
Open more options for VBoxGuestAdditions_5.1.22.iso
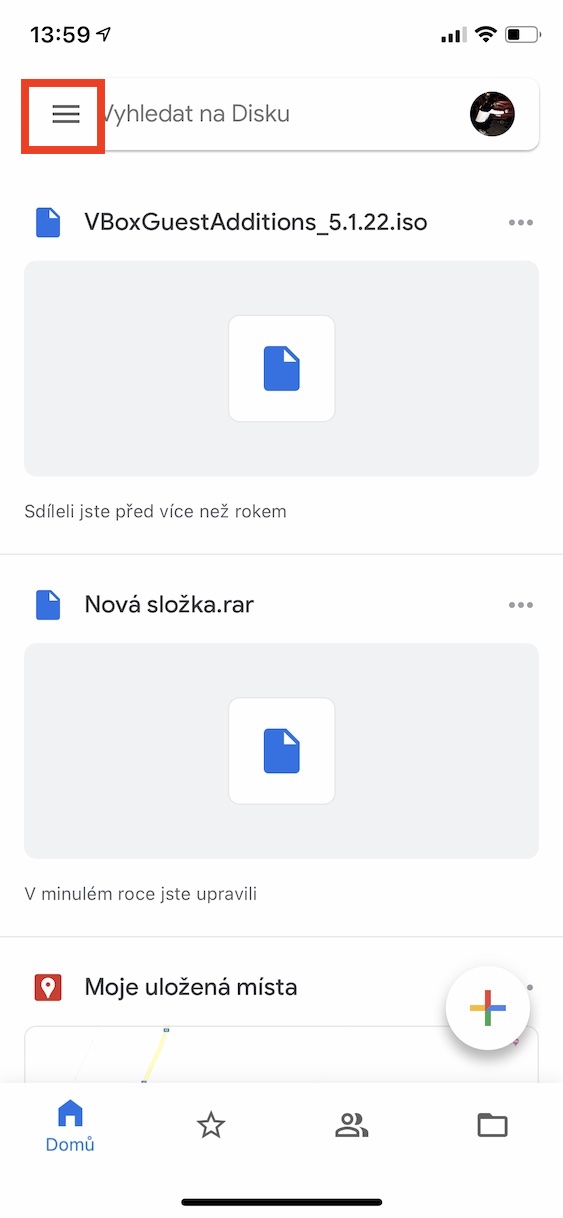click(521, 222)
